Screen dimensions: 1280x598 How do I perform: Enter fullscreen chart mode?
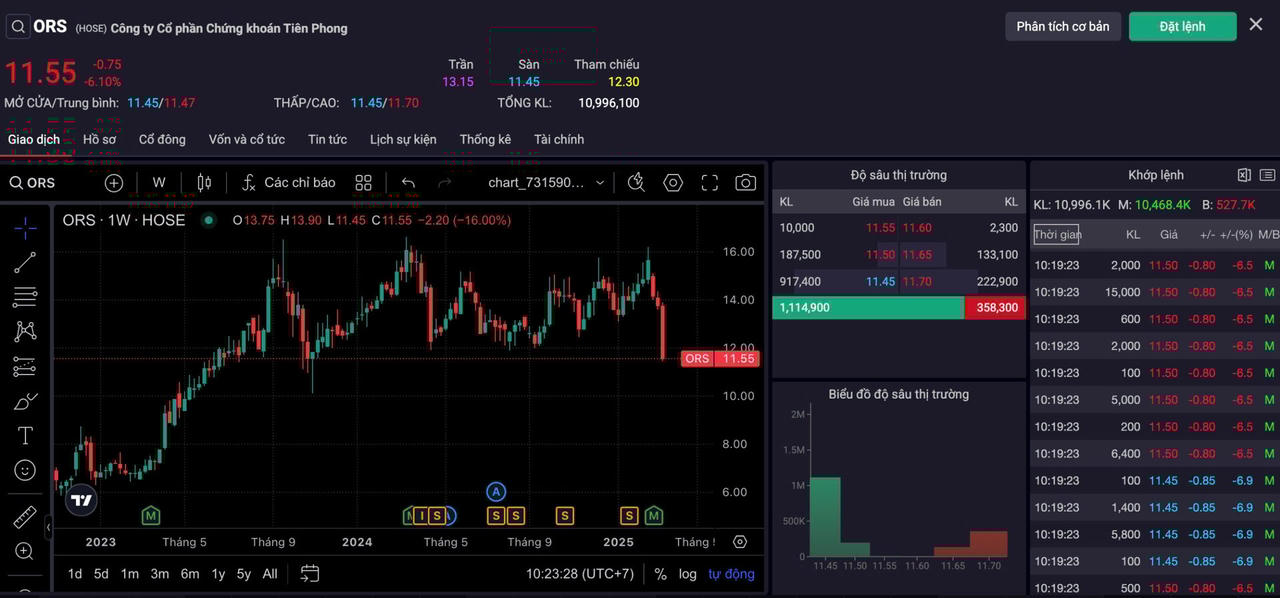click(710, 183)
